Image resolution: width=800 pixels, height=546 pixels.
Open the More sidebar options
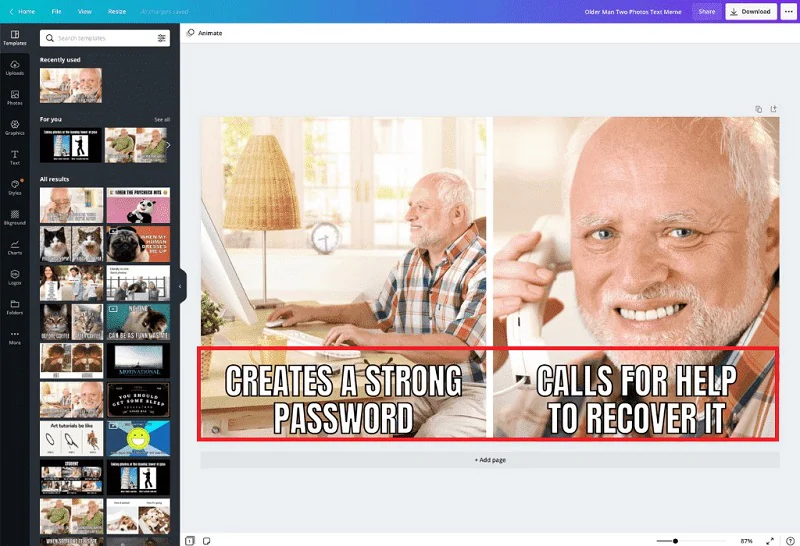[x=15, y=337]
